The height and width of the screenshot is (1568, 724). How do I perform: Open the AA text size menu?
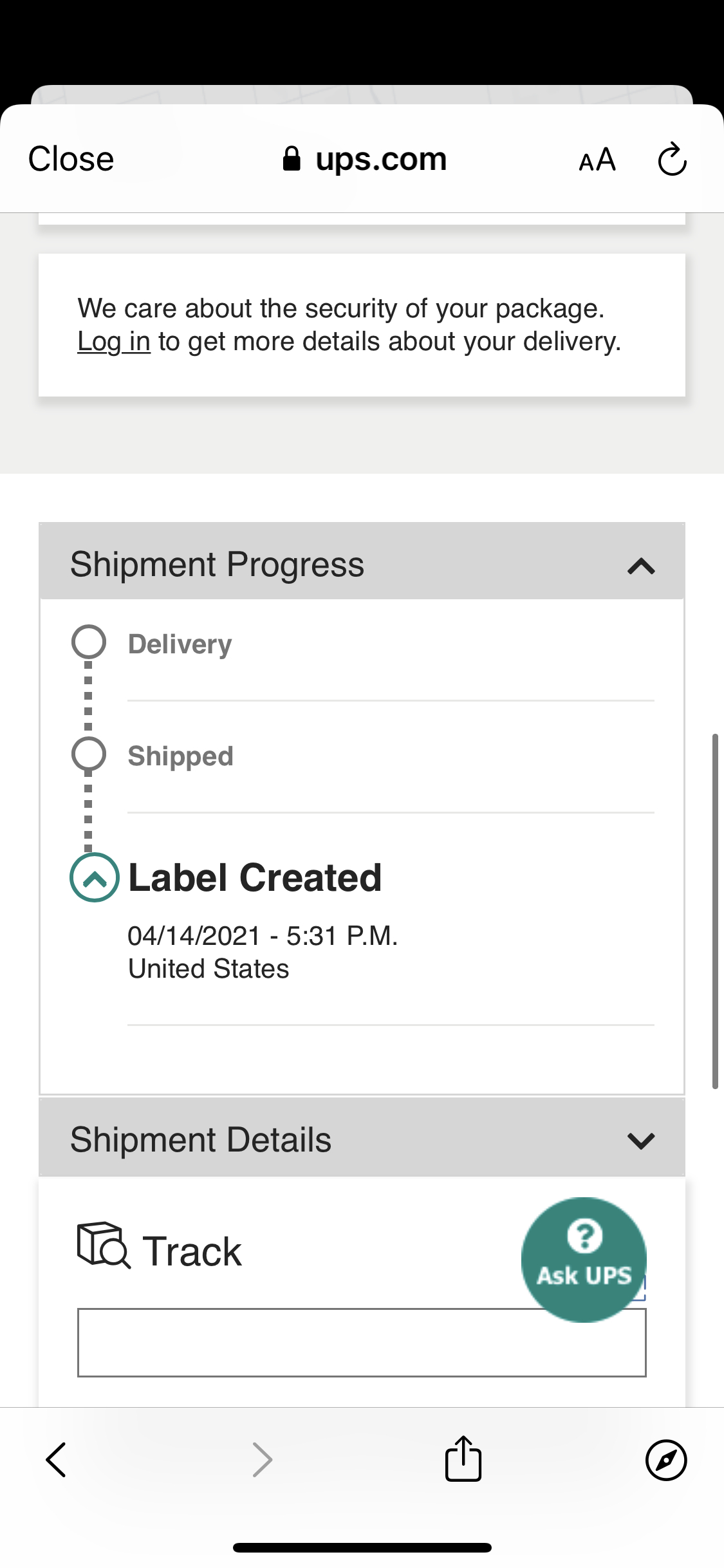[597, 160]
